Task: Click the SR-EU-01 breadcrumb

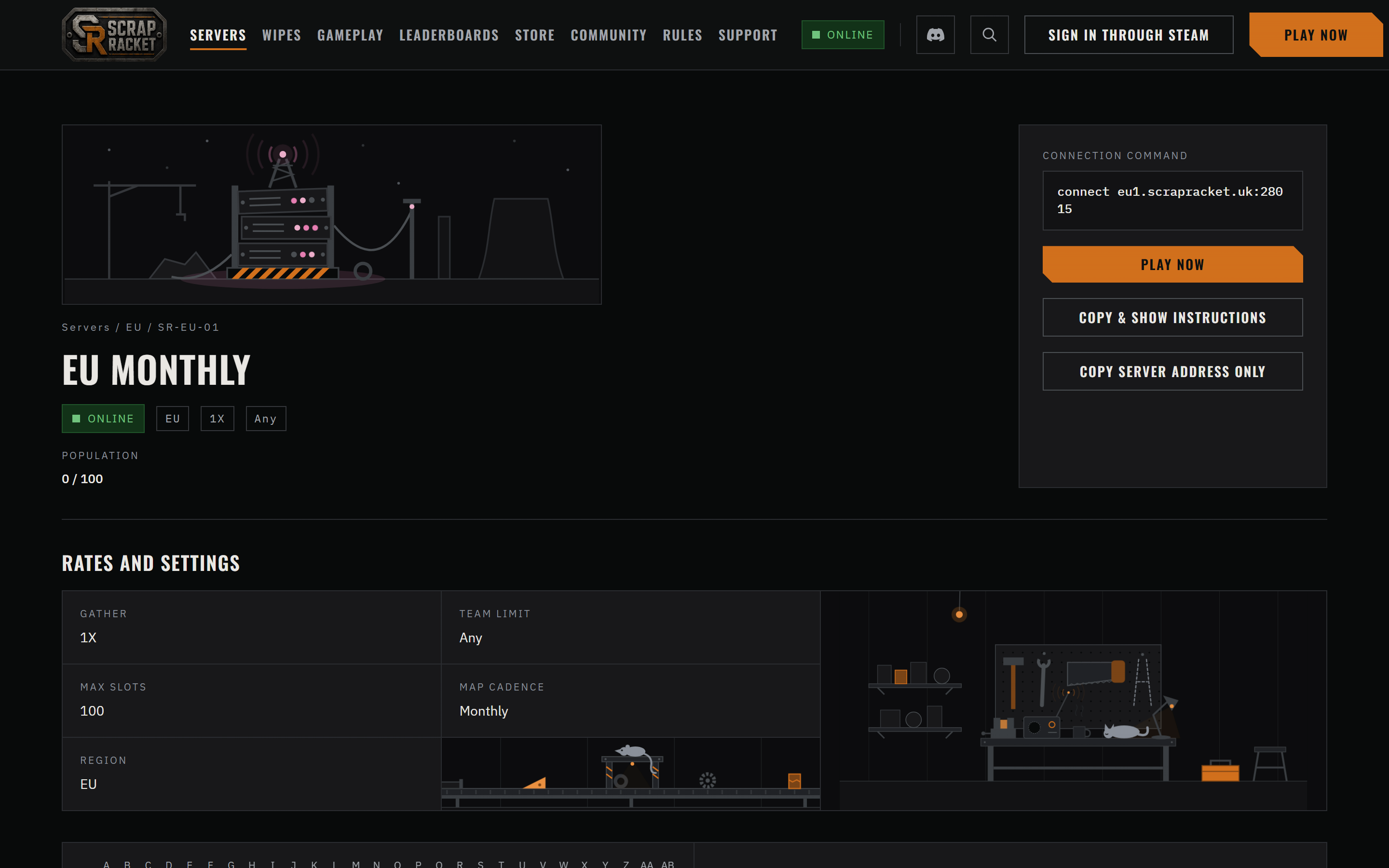Action: tap(189, 327)
